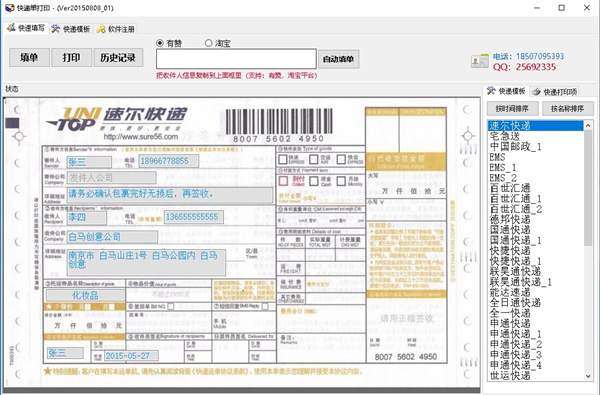Select 德邦快递 template

536,219
